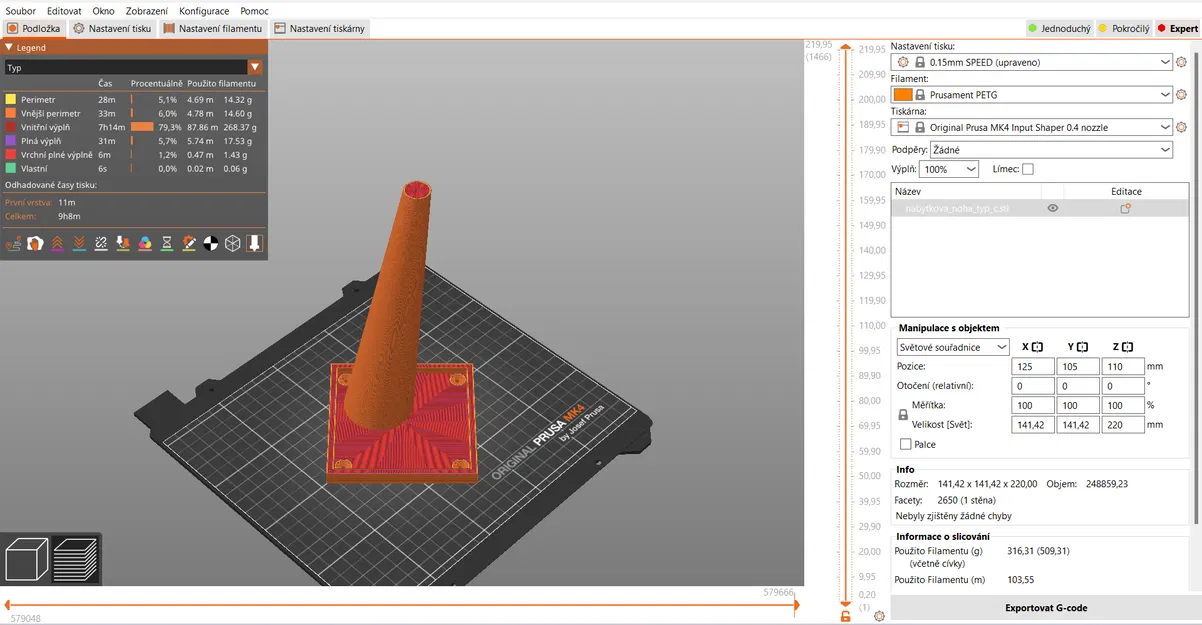Open filament settings gear beside Prusament PETG
1202x625 pixels.
point(1181,95)
